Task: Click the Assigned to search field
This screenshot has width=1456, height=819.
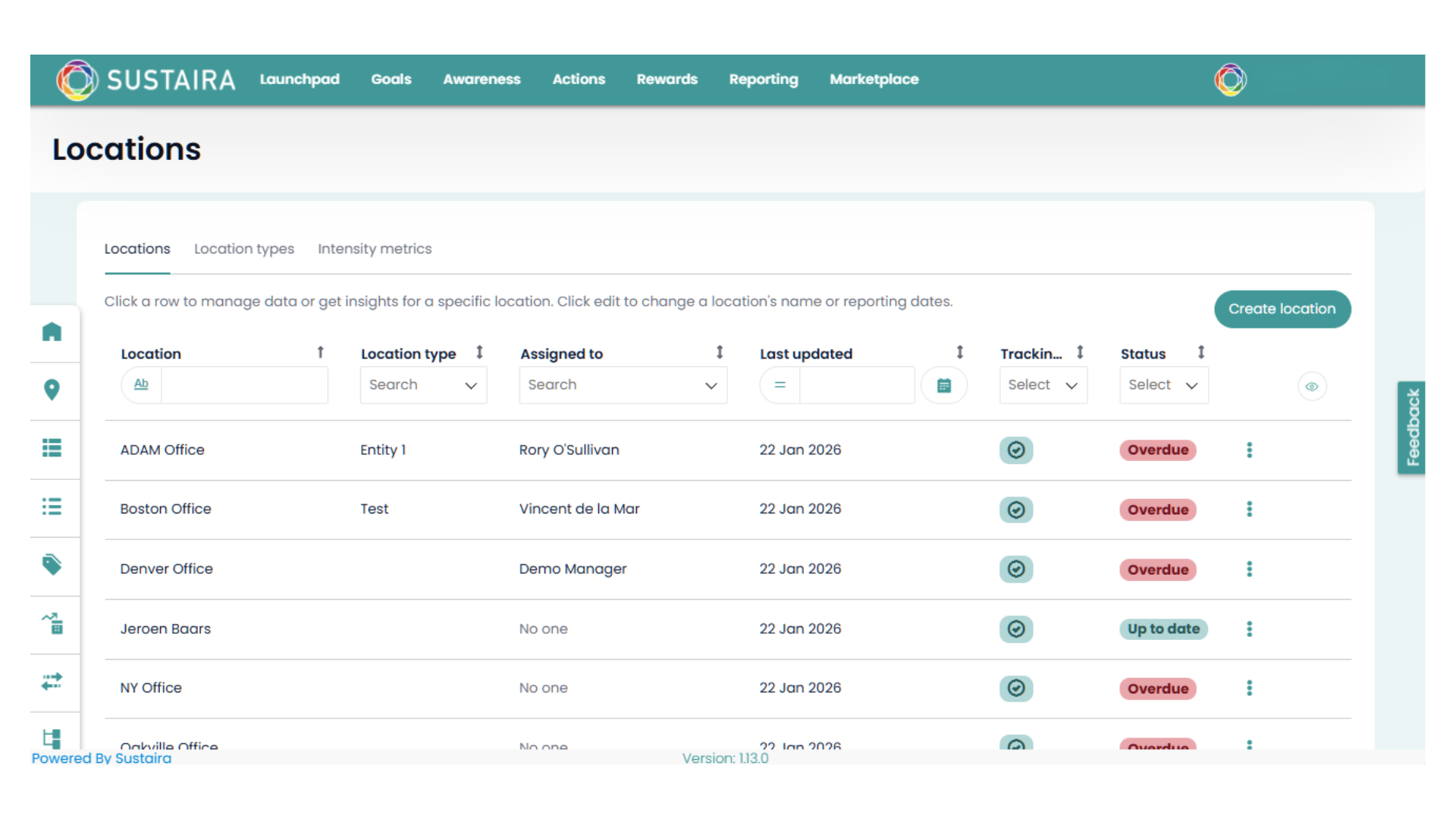Action: click(623, 384)
